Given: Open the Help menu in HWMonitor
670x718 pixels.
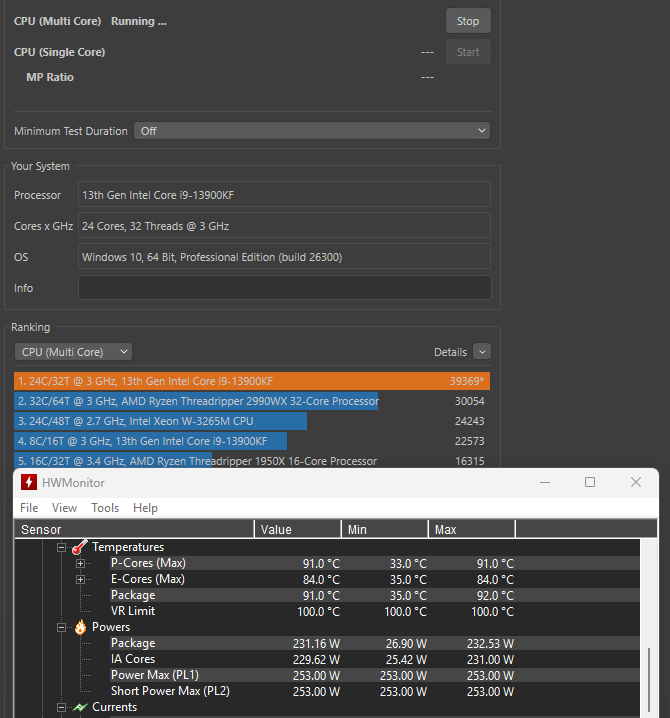Looking at the screenshot, I should point(146,508).
